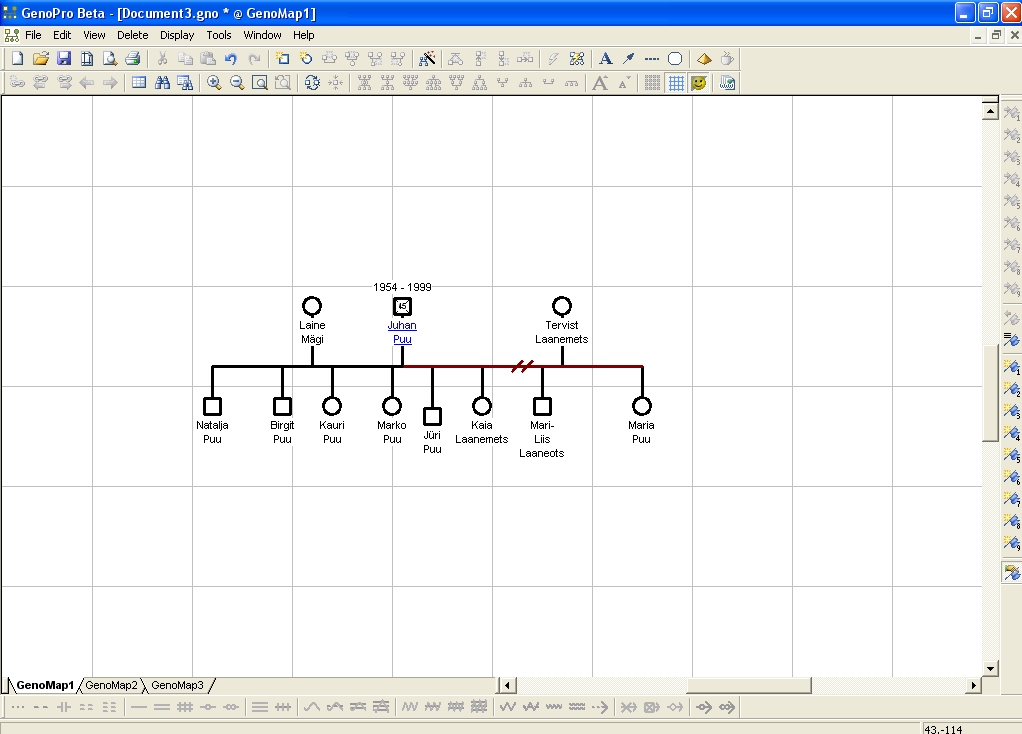Click the binoculars Find icon
1022x734 pixels.
coord(162,83)
